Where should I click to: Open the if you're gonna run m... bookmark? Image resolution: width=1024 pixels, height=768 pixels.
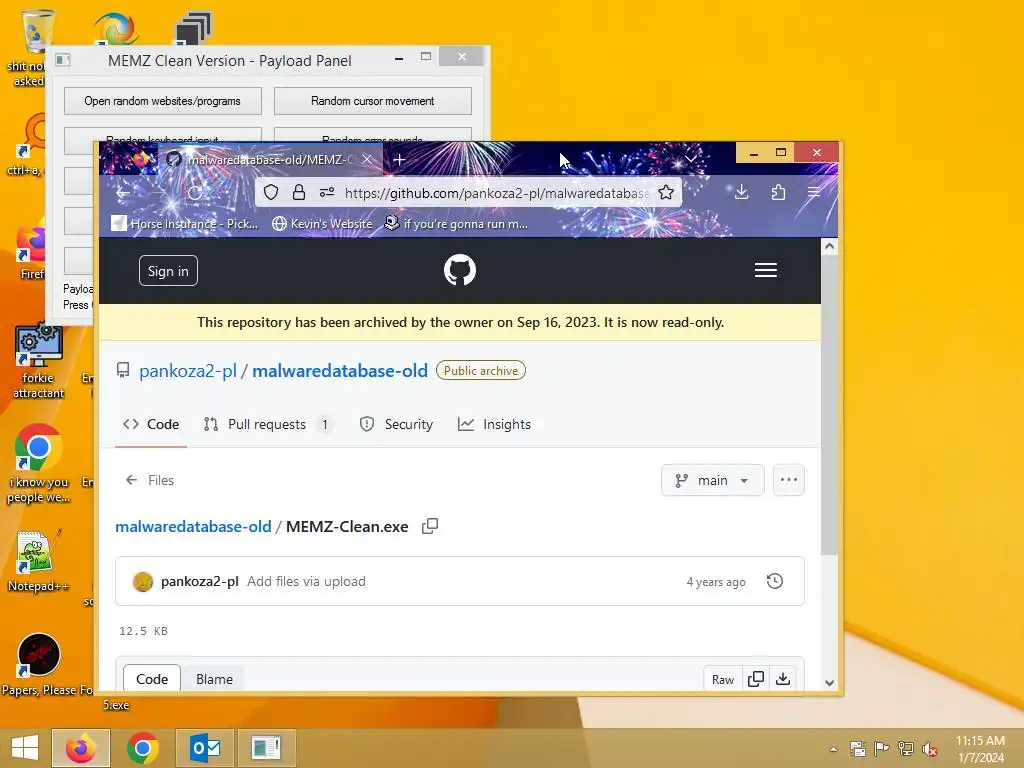456,223
